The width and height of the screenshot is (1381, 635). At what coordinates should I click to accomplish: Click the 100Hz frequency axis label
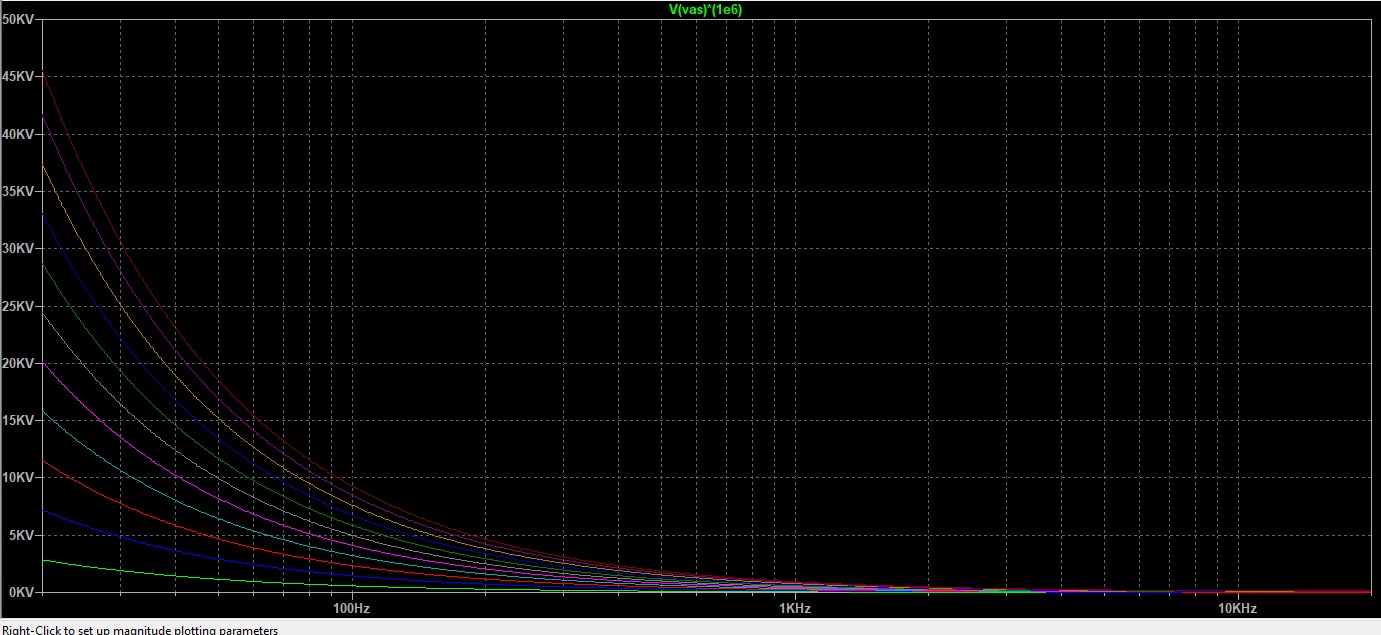(350, 608)
